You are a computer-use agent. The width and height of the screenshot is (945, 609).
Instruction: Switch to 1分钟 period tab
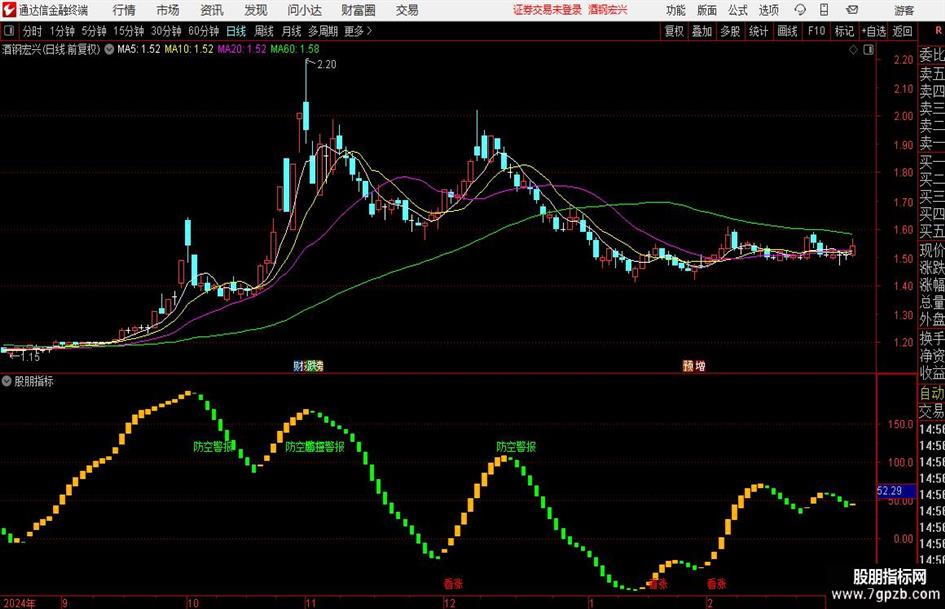[x=62, y=31]
